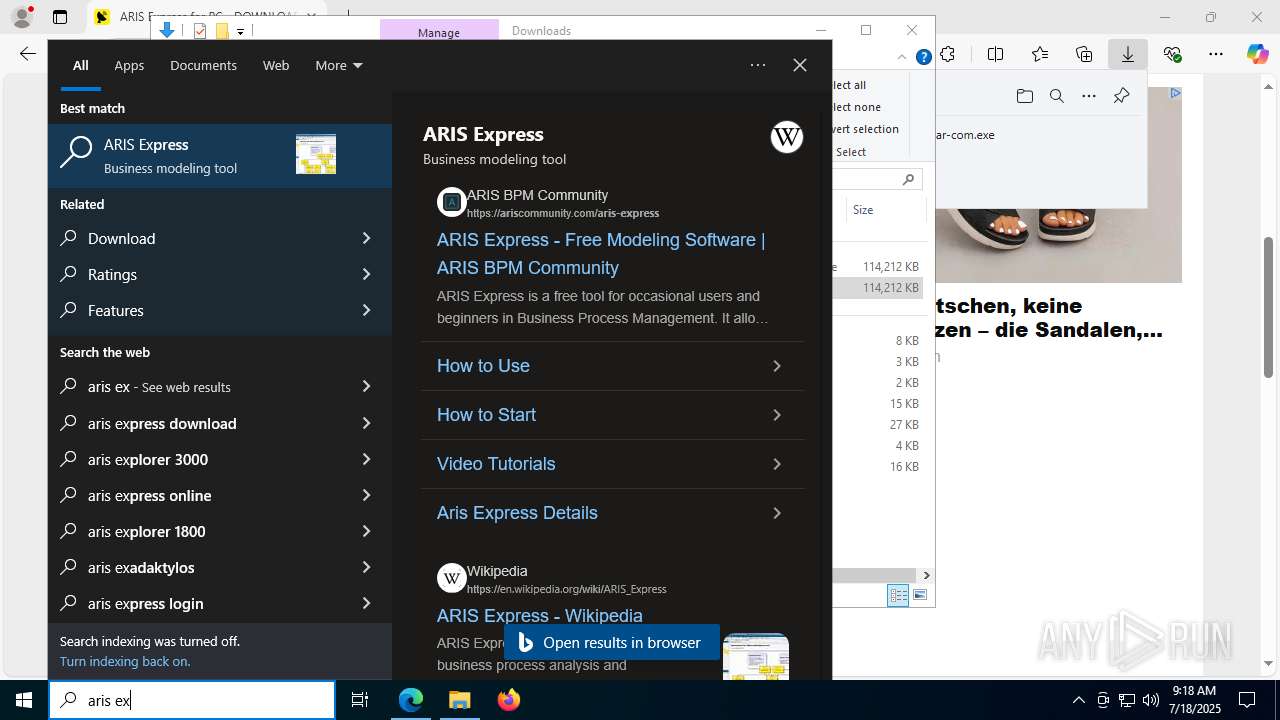Open Microsoft Edge from taskbar
The width and height of the screenshot is (1280, 720).
pos(411,700)
